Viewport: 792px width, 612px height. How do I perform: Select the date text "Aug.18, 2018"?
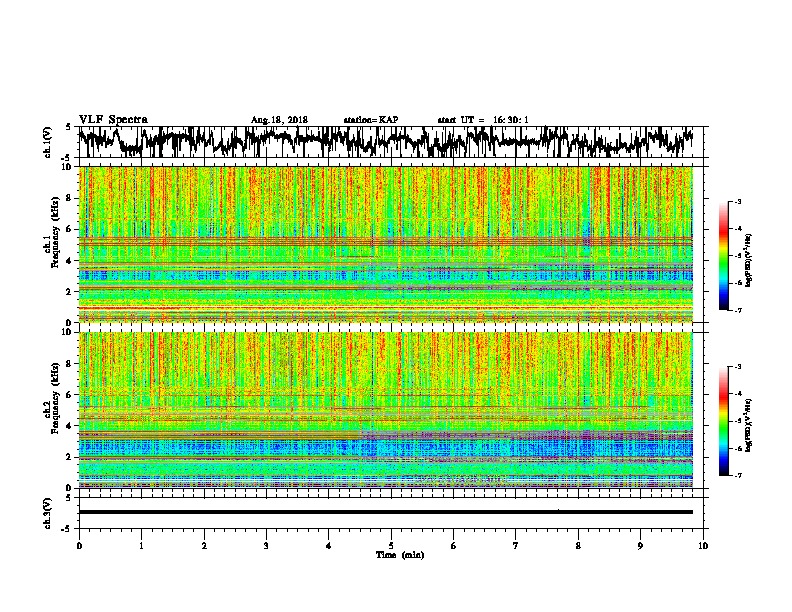pos(279,120)
